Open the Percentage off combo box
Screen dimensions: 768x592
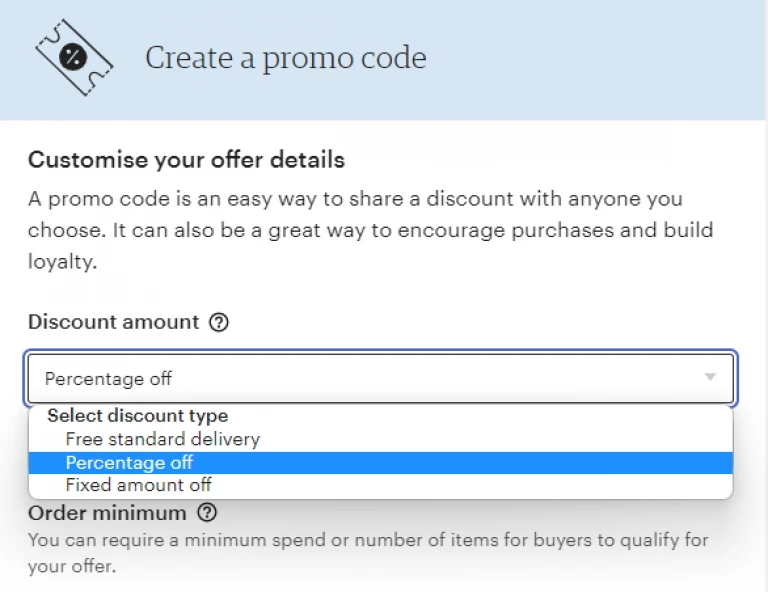(381, 379)
